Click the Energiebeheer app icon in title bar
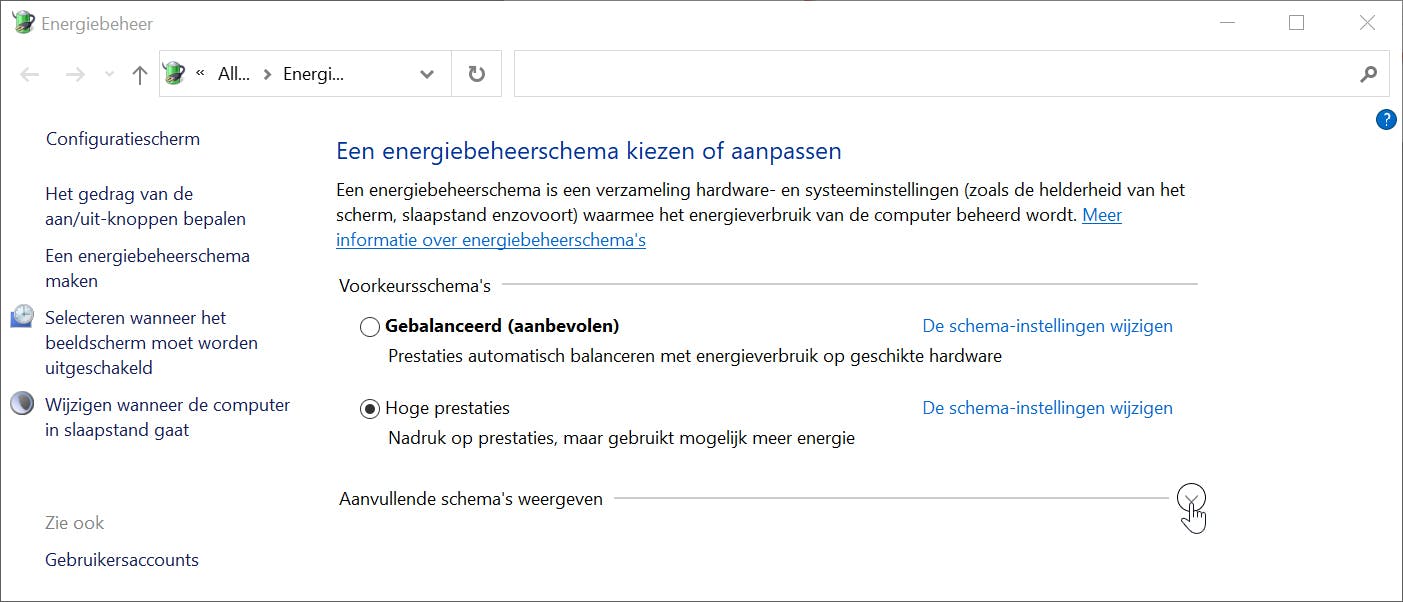 click(23, 22)
